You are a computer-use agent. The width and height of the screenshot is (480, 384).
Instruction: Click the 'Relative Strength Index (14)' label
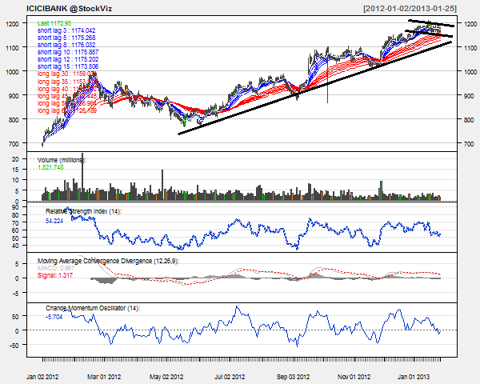click(x=84, y=211)
